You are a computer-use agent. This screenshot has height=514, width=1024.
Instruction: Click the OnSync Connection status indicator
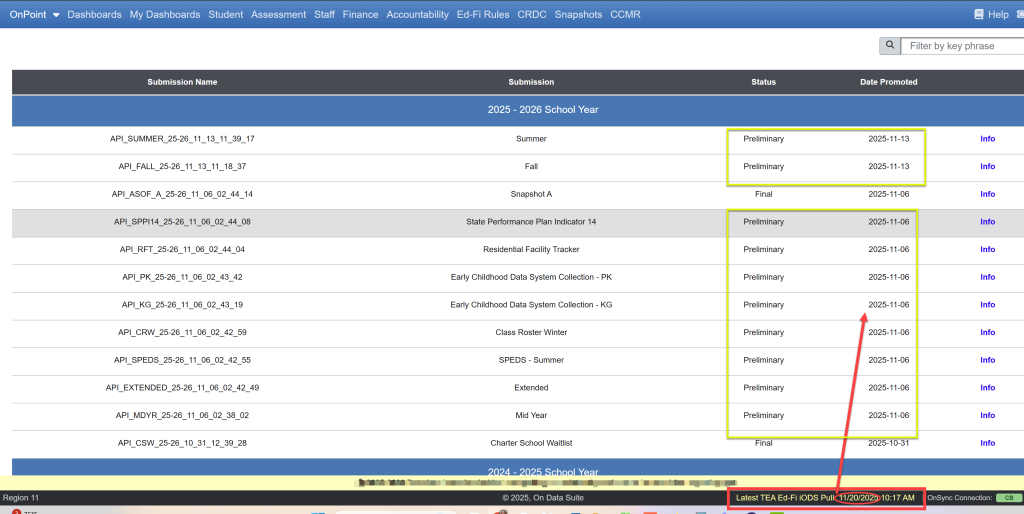pos(1008,497)
